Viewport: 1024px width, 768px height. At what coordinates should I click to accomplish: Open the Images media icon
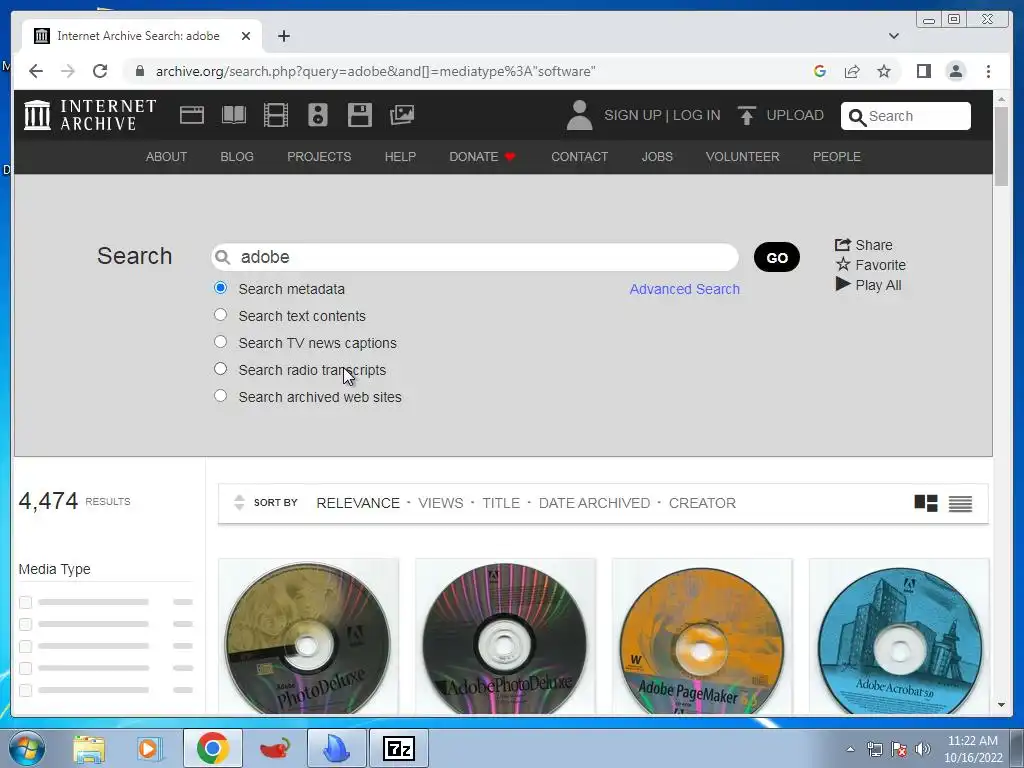[402, 116]
